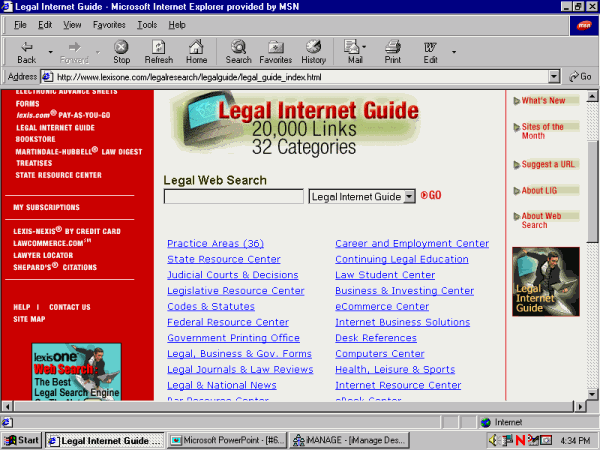Open the Favorites menu
This screenshot has width=600, height=450.
pos(109,24)
